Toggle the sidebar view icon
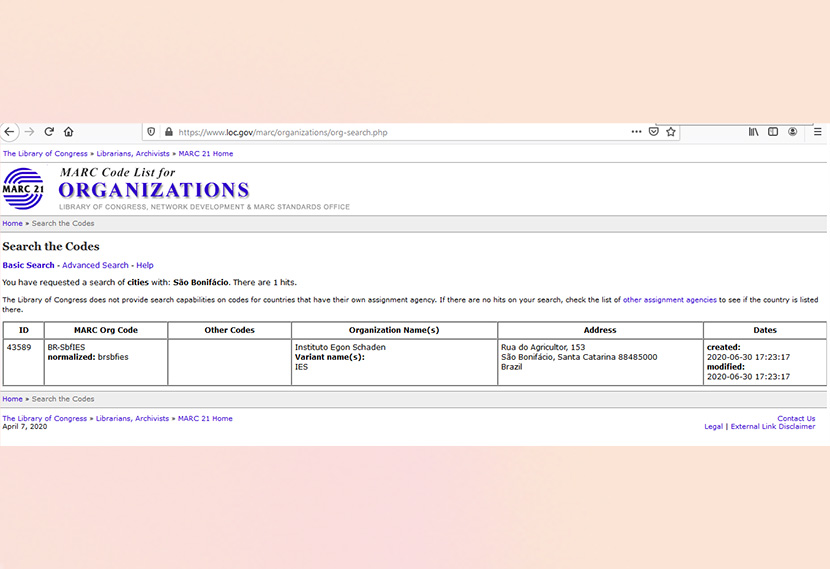 (773, 132)
